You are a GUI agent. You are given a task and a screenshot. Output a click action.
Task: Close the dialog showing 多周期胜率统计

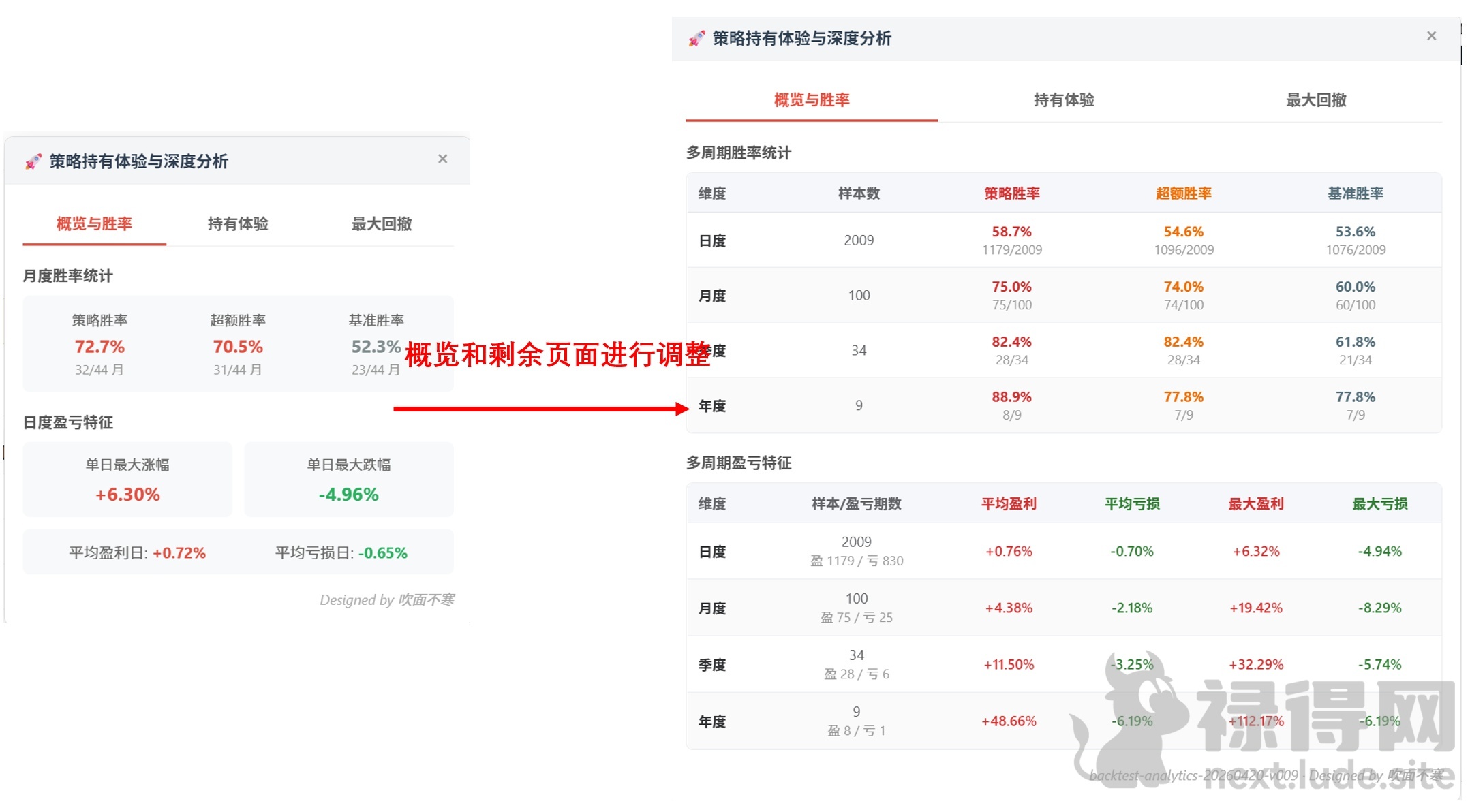coord(1431,35)
